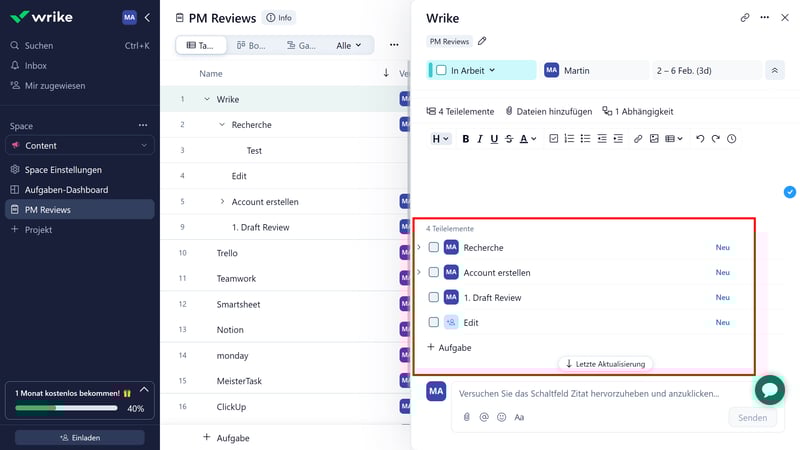Screen dimensions: 800x450
Task: Open the Alle filter dropdown
Action: pyautogui.click(x=349, y=45)
